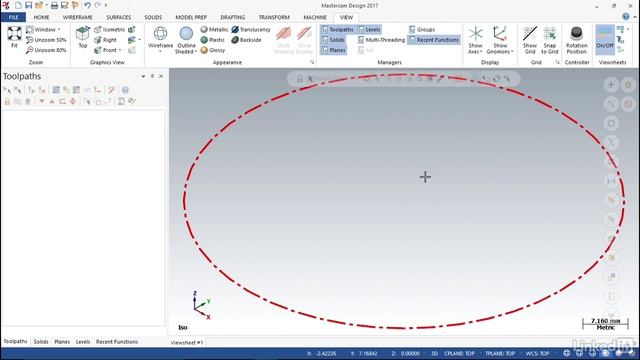This screenshot has width=640, height=360.
Task: Click New file icon in quick access toolbar
Action: pyautogui.click(x=18, y=5)
